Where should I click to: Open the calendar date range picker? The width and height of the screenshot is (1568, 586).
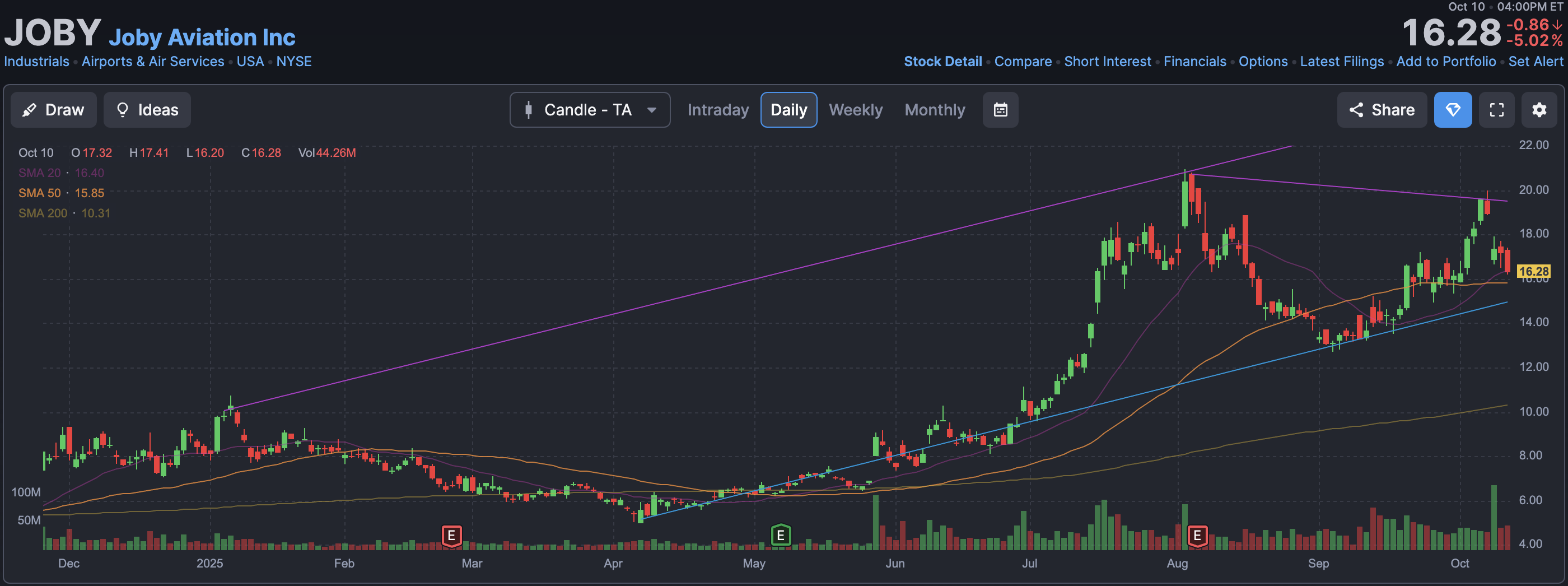tap(1000, 110)
